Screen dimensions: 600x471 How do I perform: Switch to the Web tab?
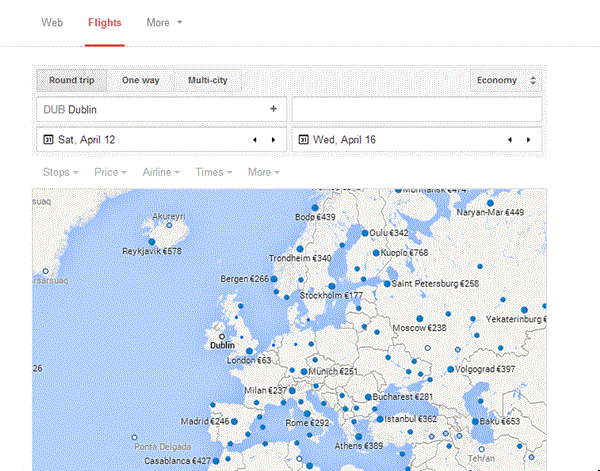[52, 22]
